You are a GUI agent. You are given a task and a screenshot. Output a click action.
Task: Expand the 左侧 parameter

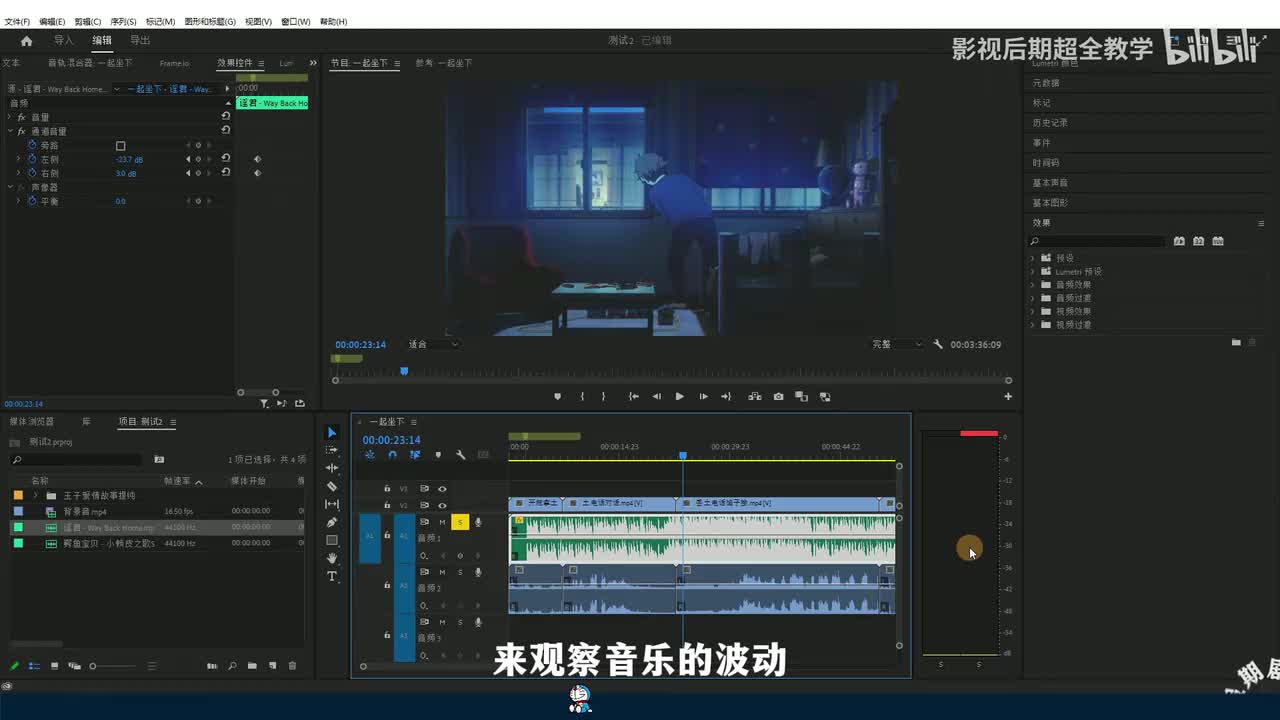[x=18, y=159]
